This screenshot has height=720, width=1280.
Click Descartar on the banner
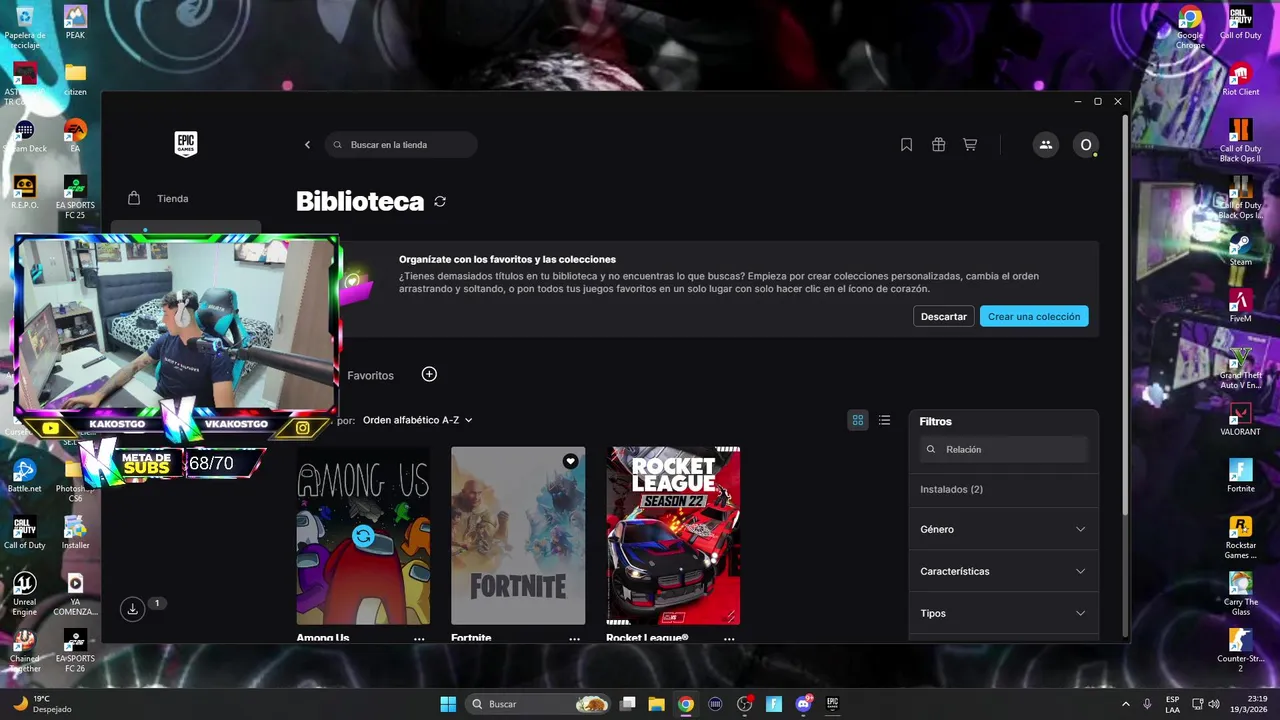point(943,316)
